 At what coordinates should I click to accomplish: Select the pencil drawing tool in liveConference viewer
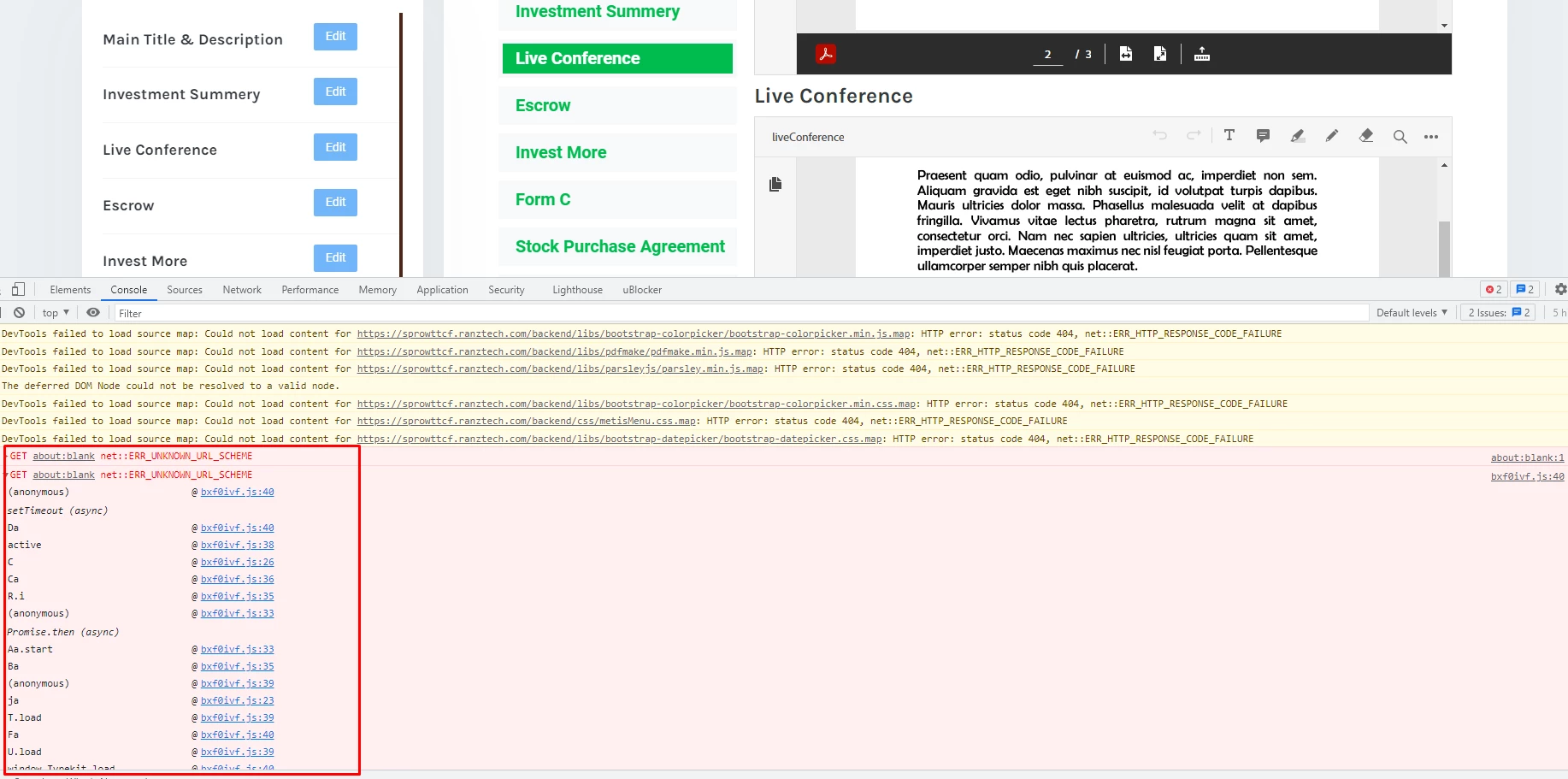click(1331, 135)
